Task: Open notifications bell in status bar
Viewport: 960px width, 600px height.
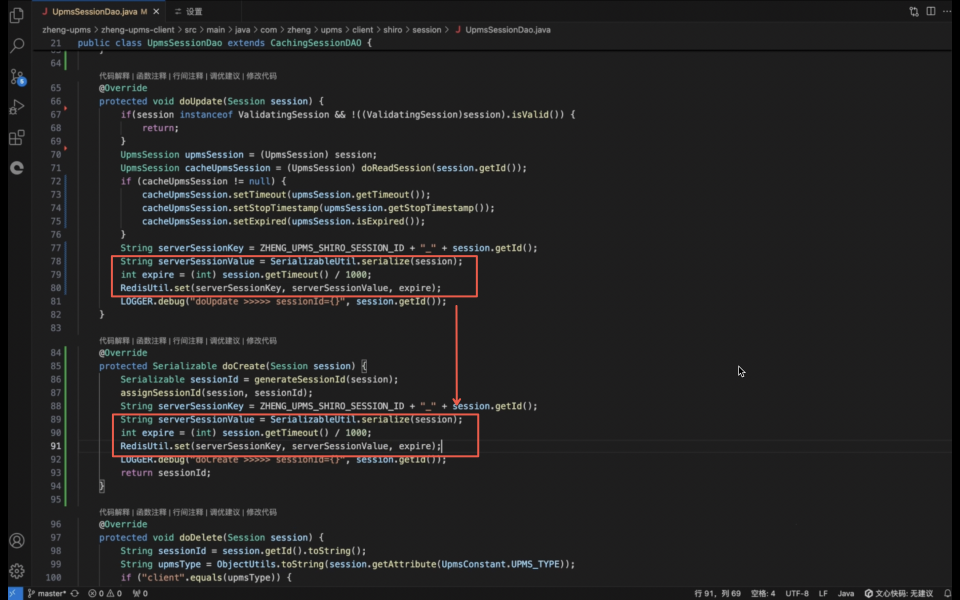Action: tap(947, 593)
